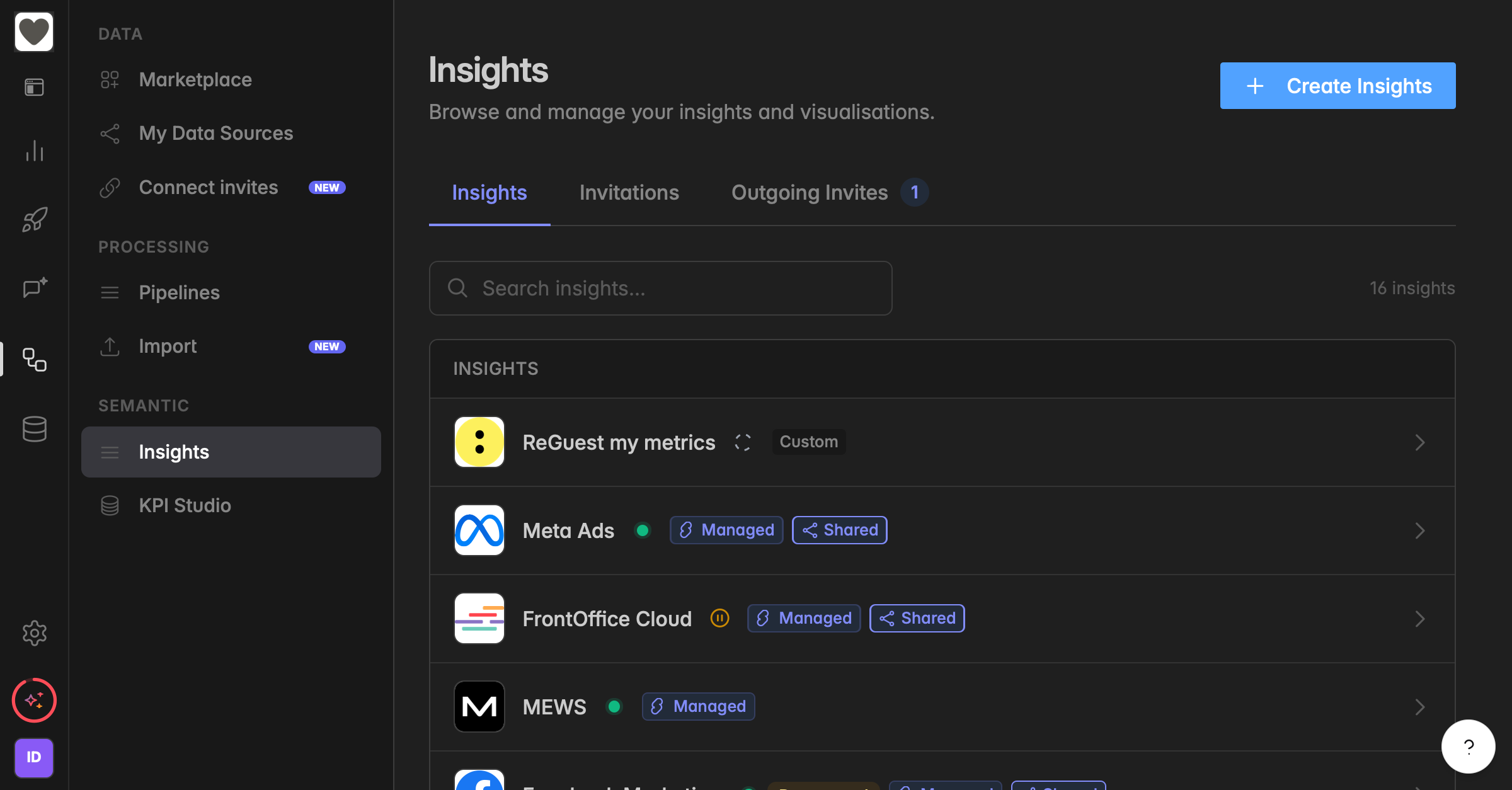This screenshot has width=1512, height=790.
Task: Click the Managed badge on FrontOffice Cloud
Action: coord(804,618)
